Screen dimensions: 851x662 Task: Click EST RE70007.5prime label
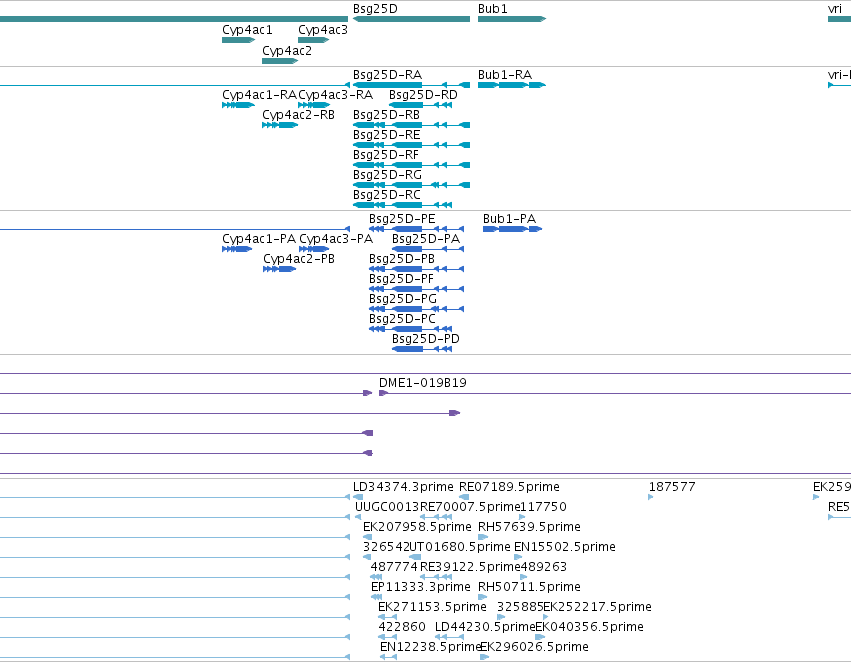[x=470, y=507]
